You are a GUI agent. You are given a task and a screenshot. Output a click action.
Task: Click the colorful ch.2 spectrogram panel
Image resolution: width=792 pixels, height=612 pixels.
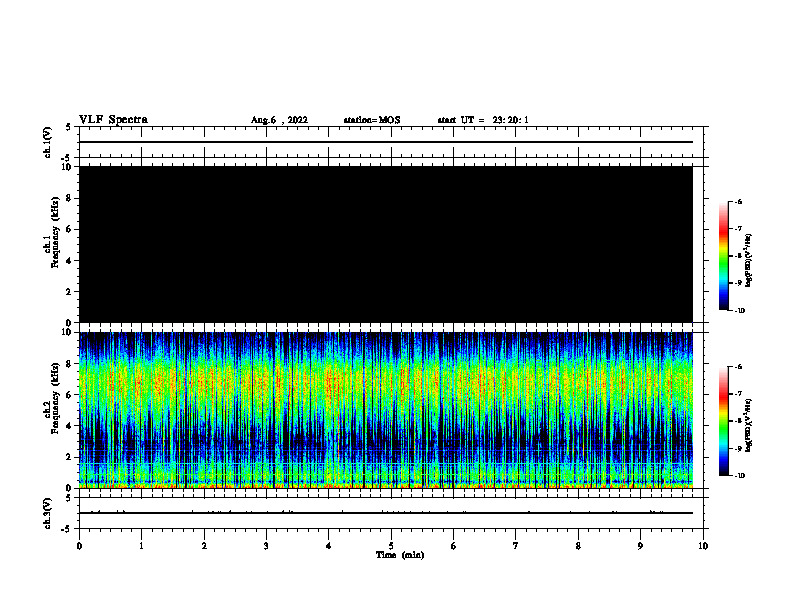[386, 410]
